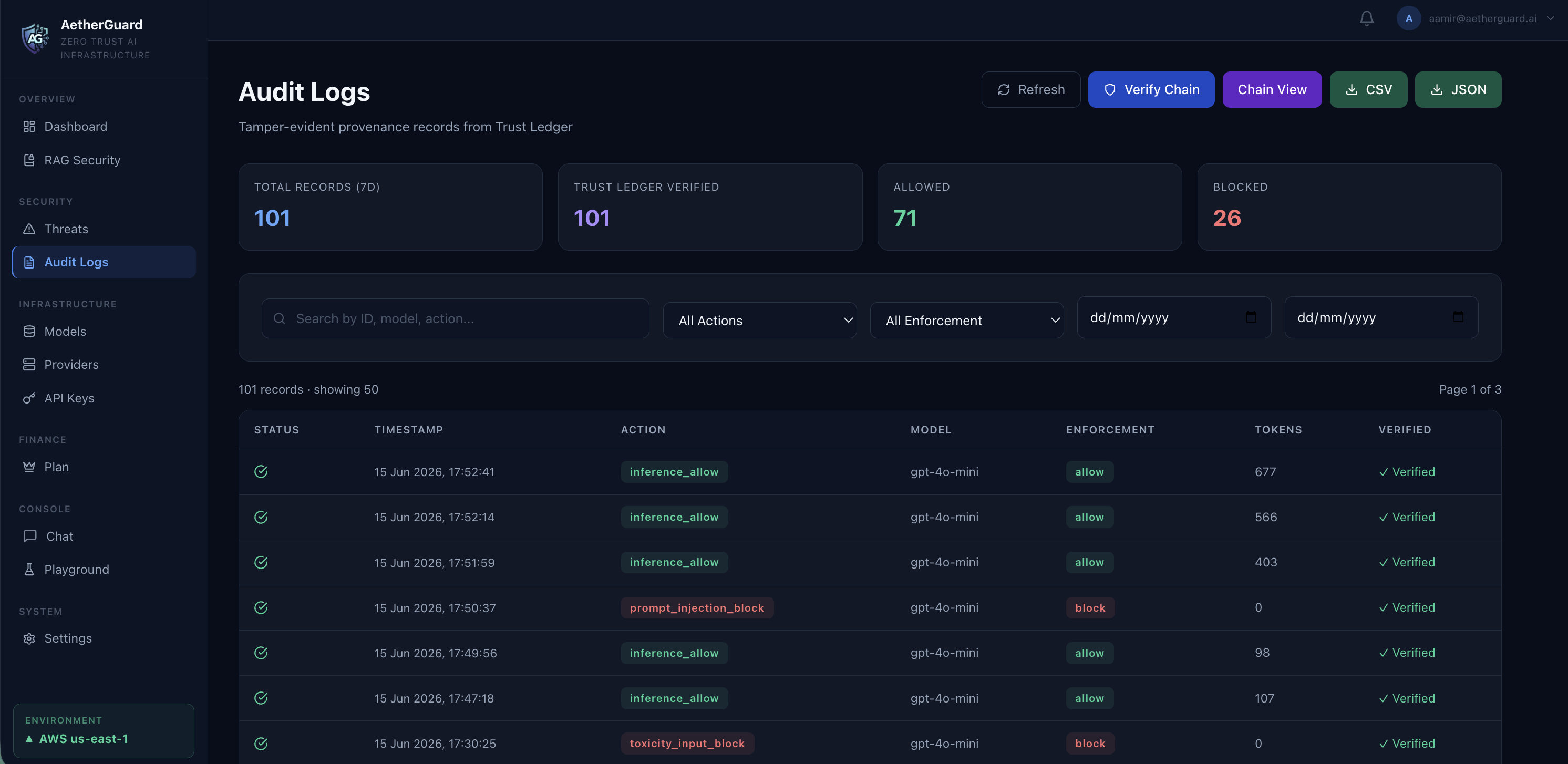Click Verified label in 17:30:25 row
1568x764 pixels.
(x=1406, y=744)
